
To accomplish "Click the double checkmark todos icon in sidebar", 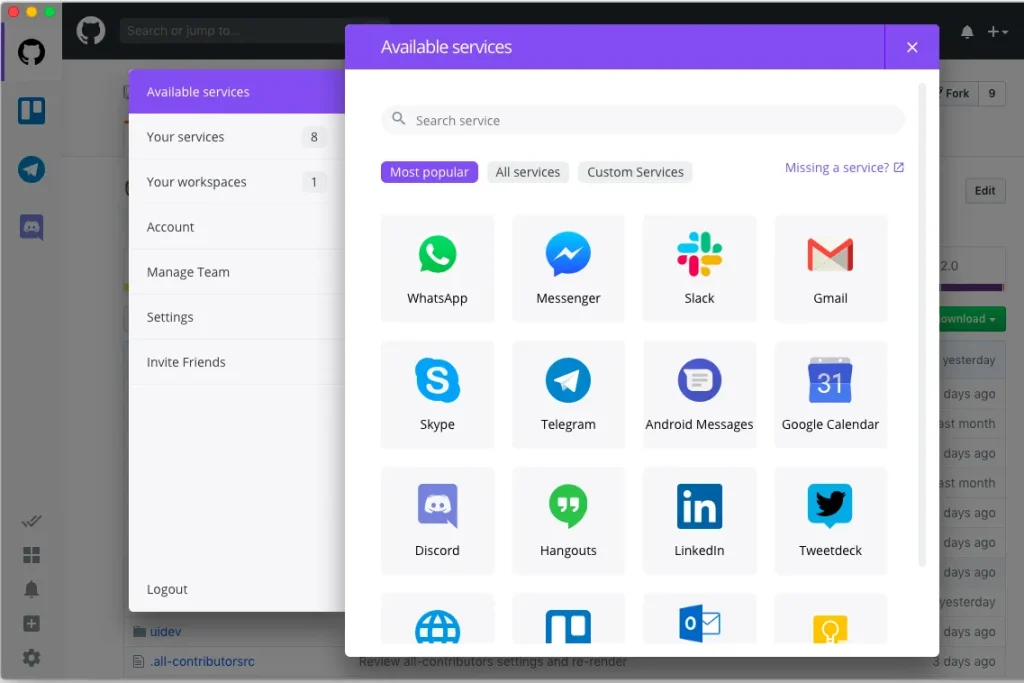I will pos(31,521).
